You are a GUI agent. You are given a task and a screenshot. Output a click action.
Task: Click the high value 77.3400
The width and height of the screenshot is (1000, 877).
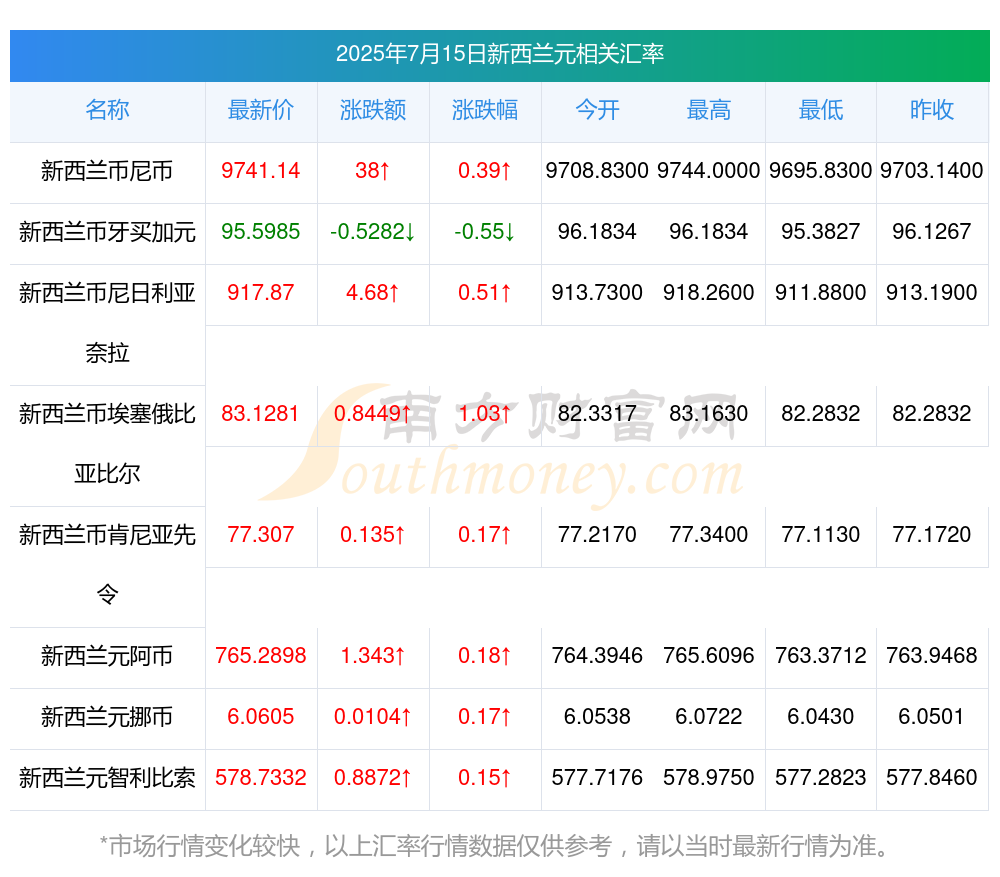pyautogui.click(x=709, y=534)
